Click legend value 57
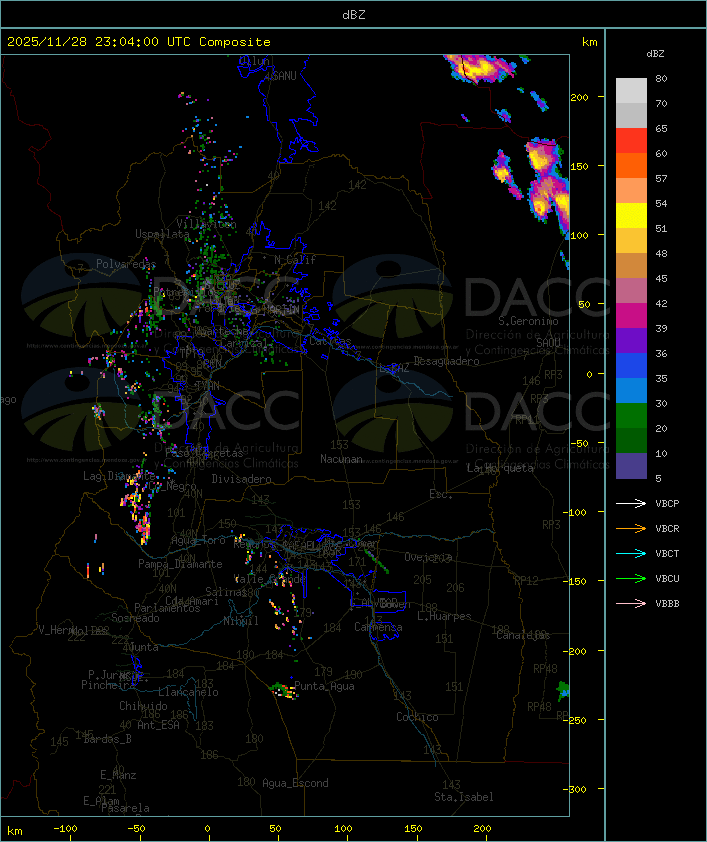This screenshot has width=707, height=842. coord(661,178)
